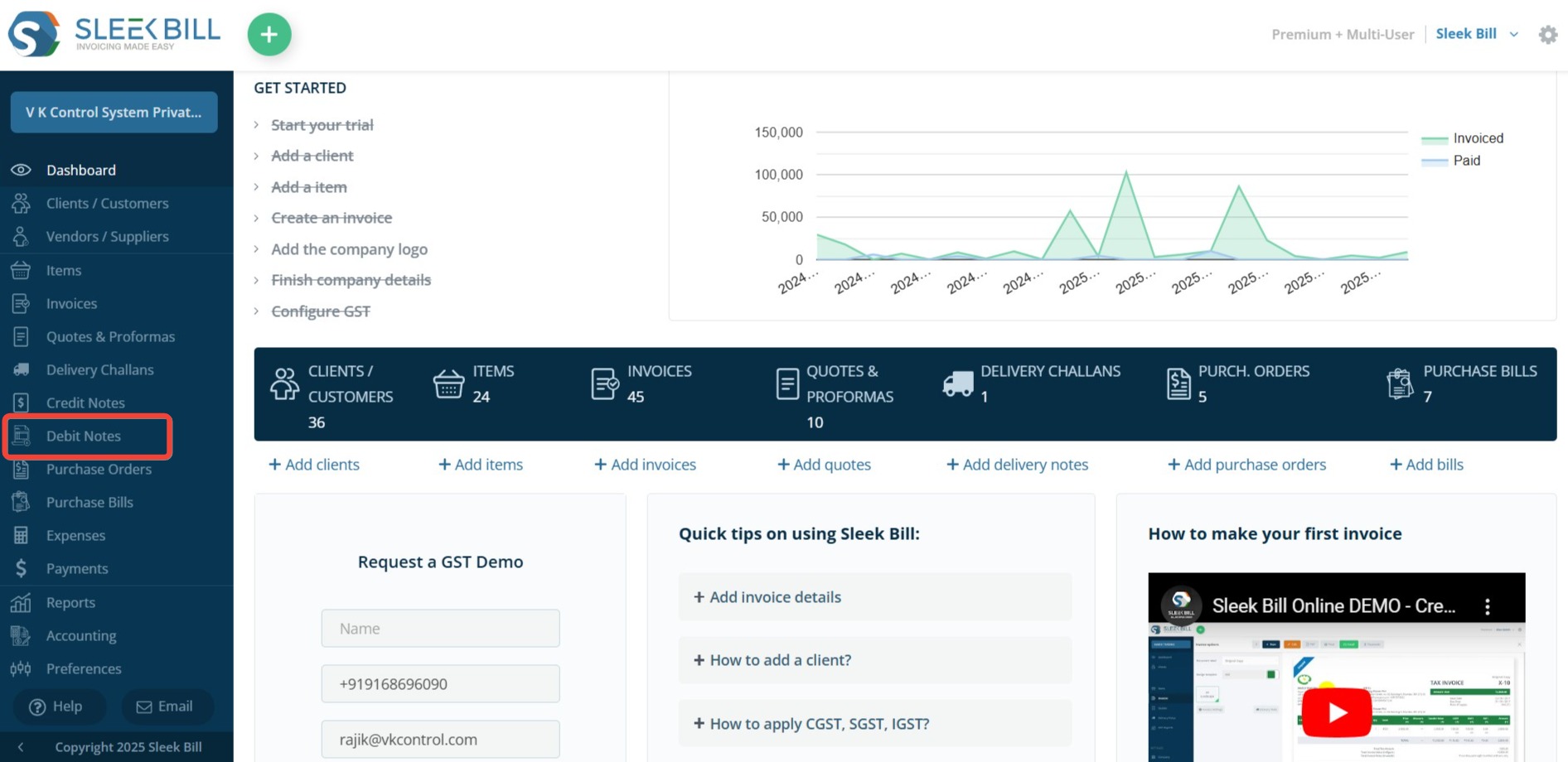Expand the 'Add the company logo' chevron
1568x762 pixels.
click(x=256, y=249)
